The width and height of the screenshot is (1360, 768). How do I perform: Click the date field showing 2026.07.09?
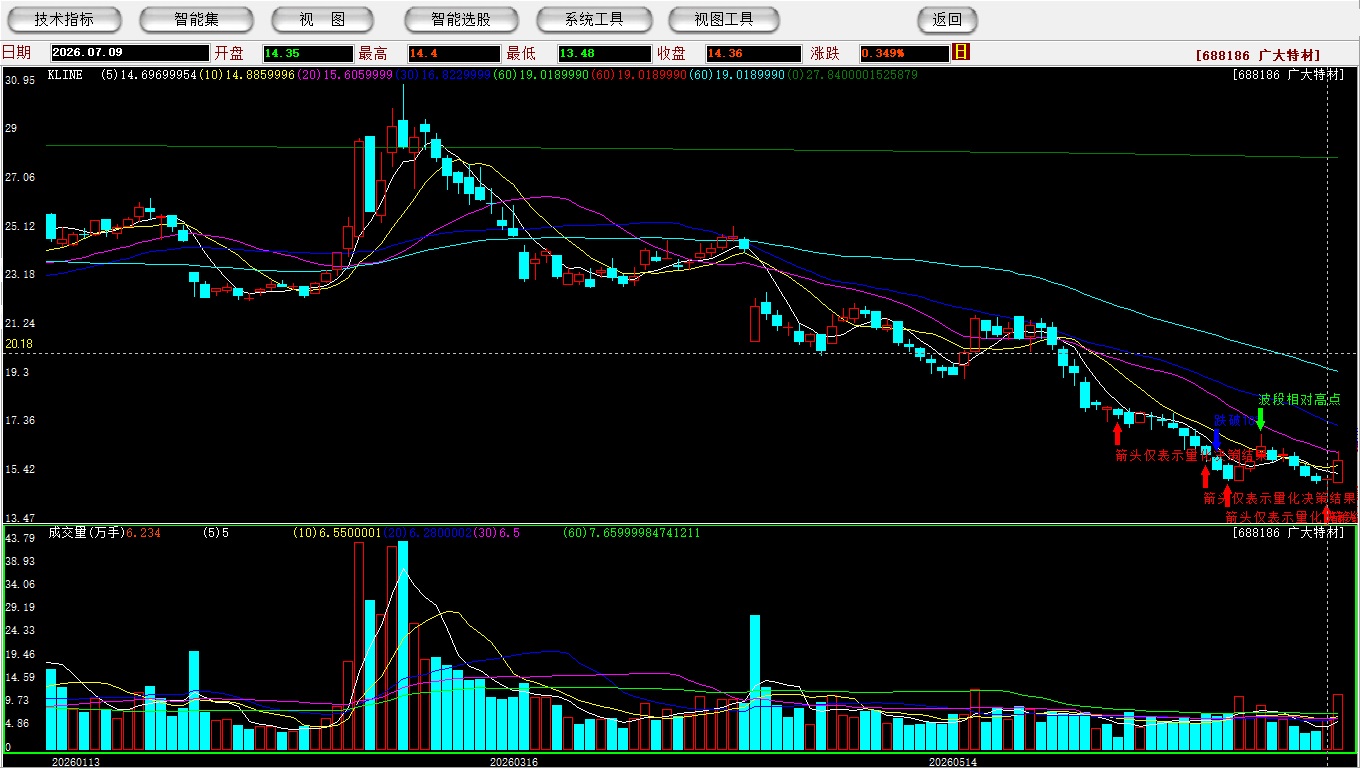(130, 53)
